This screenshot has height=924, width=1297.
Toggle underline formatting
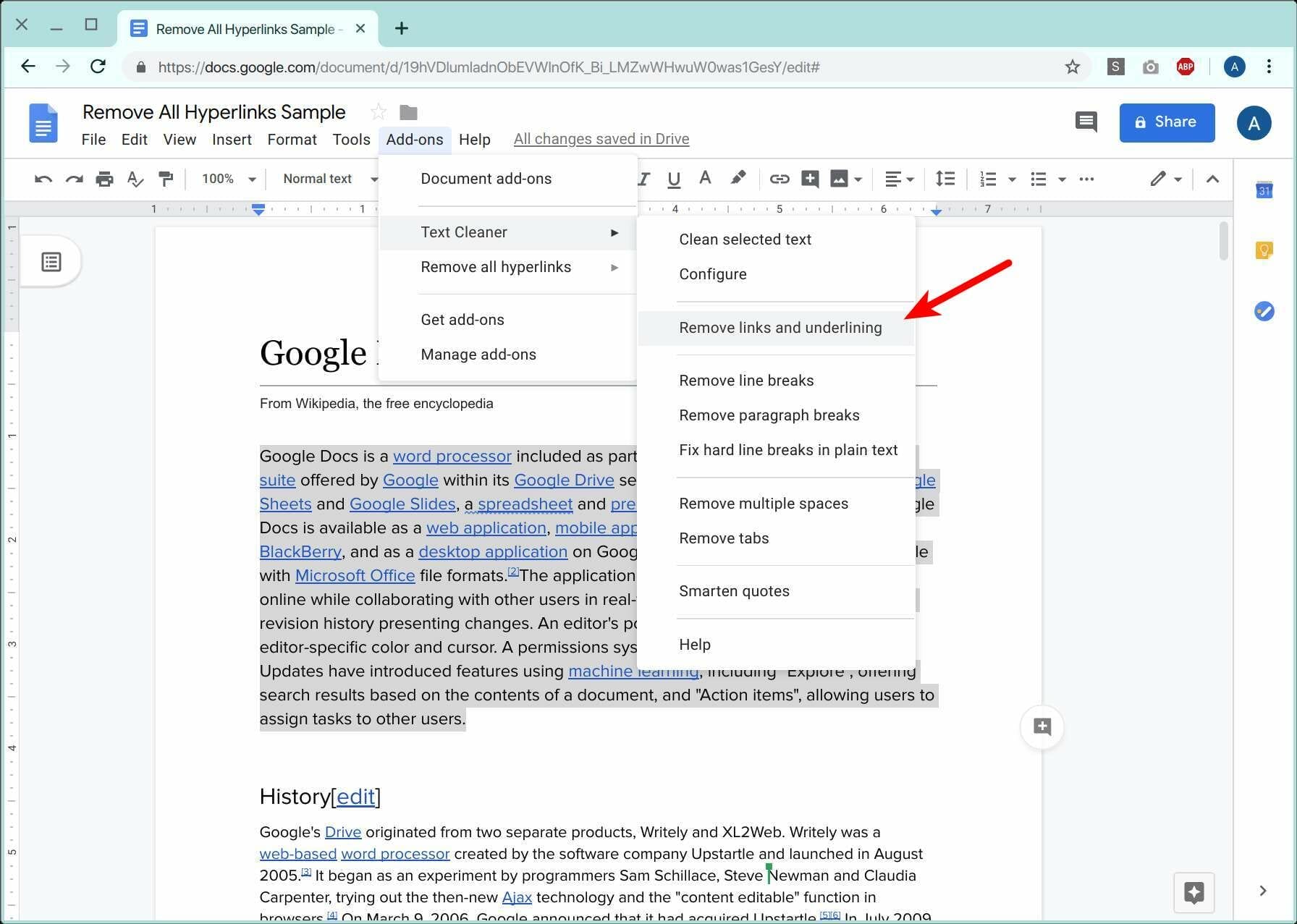673,179
